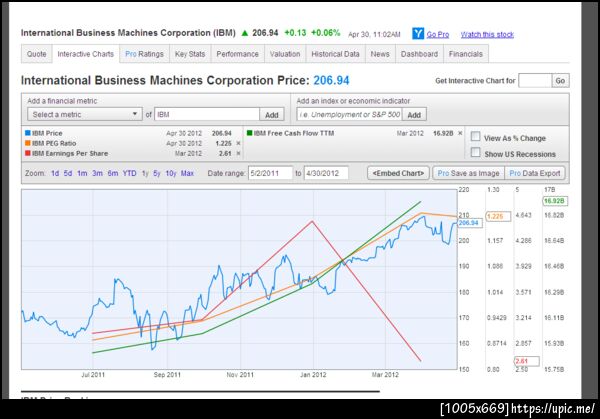This screenshot has width=600, height=419.
Task: Click the orange IBM PEG Ratio color square
Action: pos(28,143)
